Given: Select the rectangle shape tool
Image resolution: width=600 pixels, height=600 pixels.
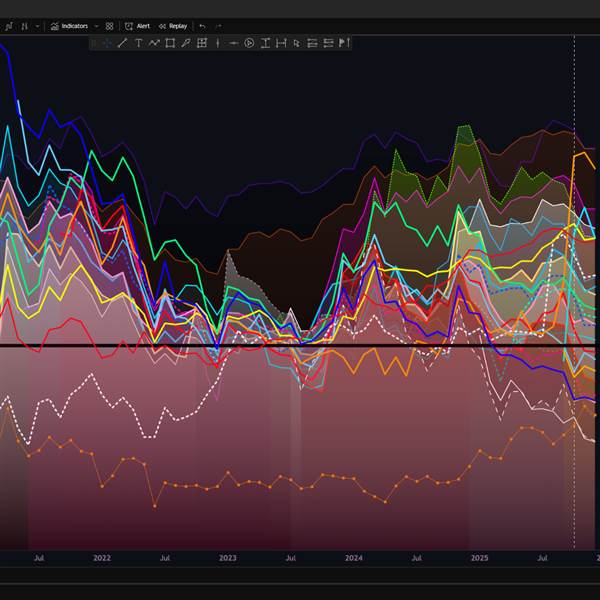Looking at the screenshot, I should point(170,43).
